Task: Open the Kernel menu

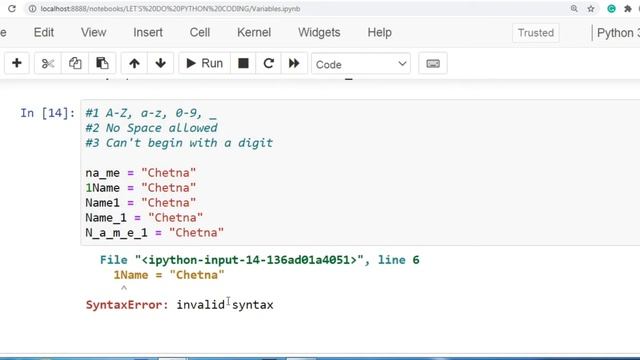Action: (x=254, y=33)
